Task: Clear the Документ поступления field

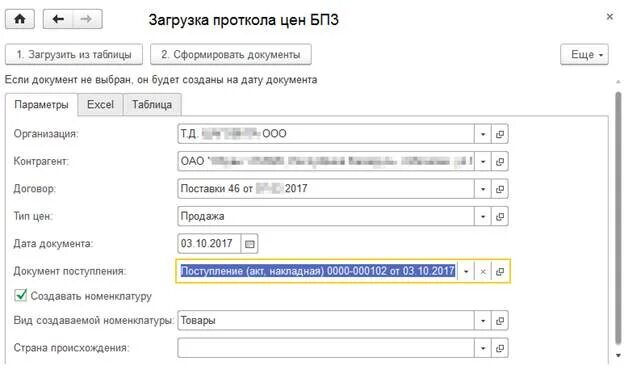Action: [x=483, y=272]
